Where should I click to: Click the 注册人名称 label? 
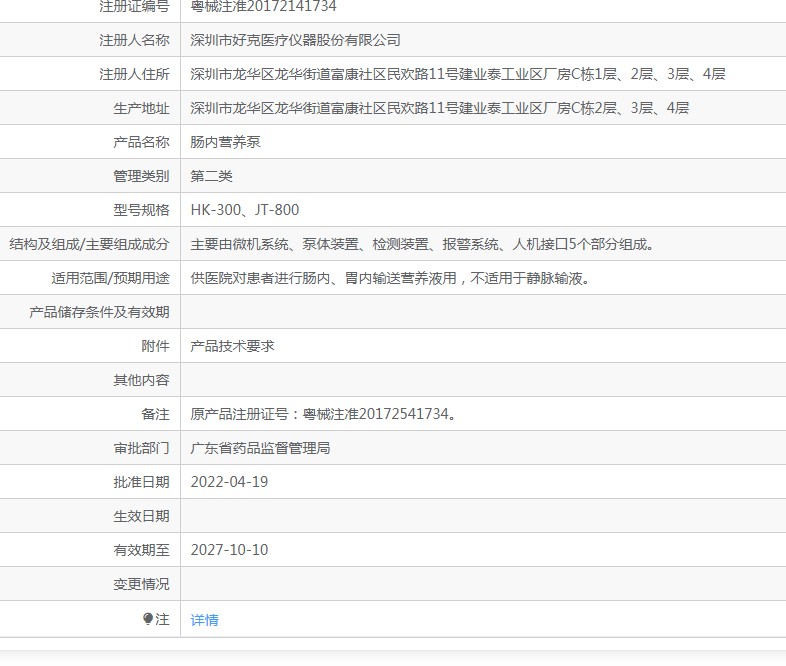coord(134,40)
